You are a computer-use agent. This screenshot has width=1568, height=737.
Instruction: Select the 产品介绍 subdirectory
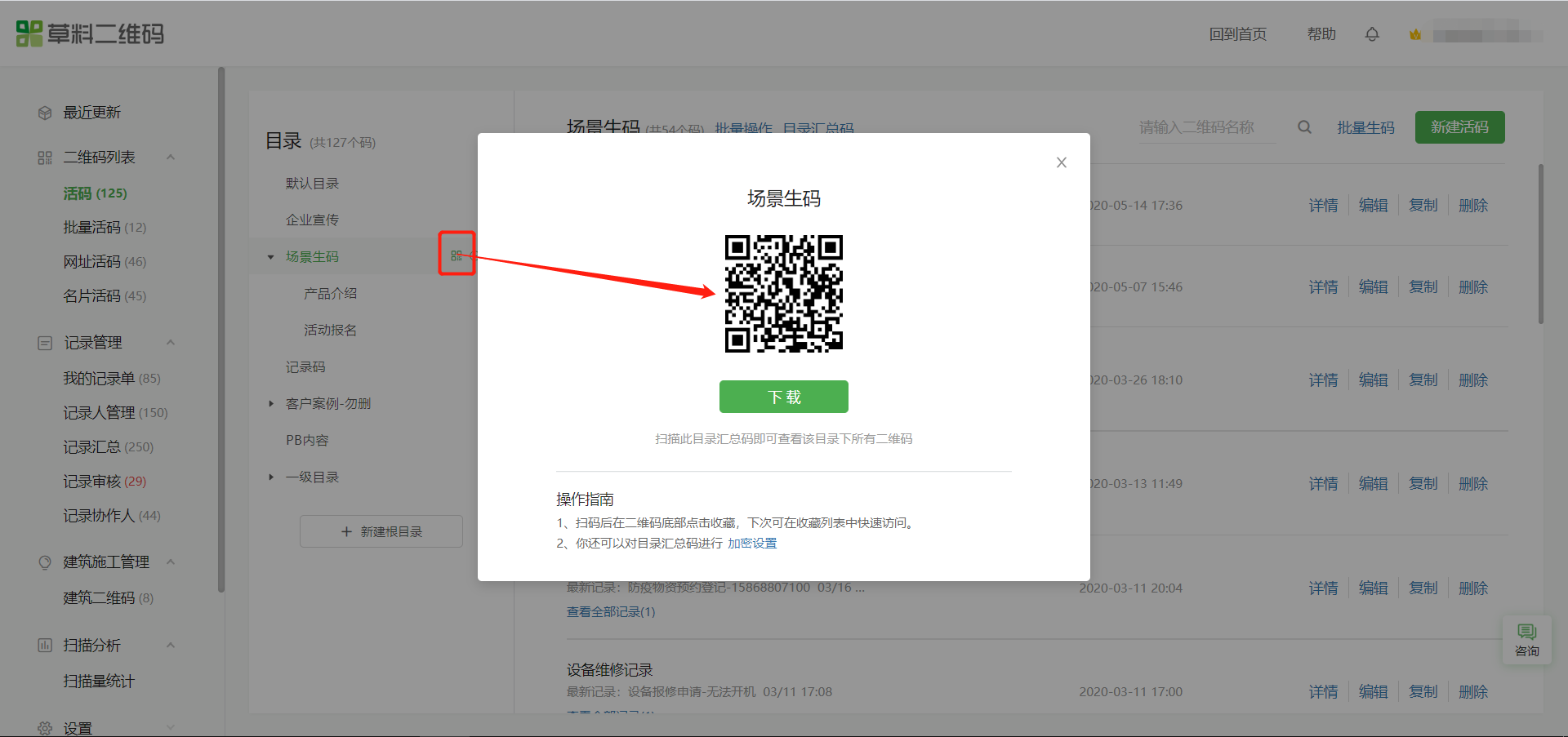[330, 294]
